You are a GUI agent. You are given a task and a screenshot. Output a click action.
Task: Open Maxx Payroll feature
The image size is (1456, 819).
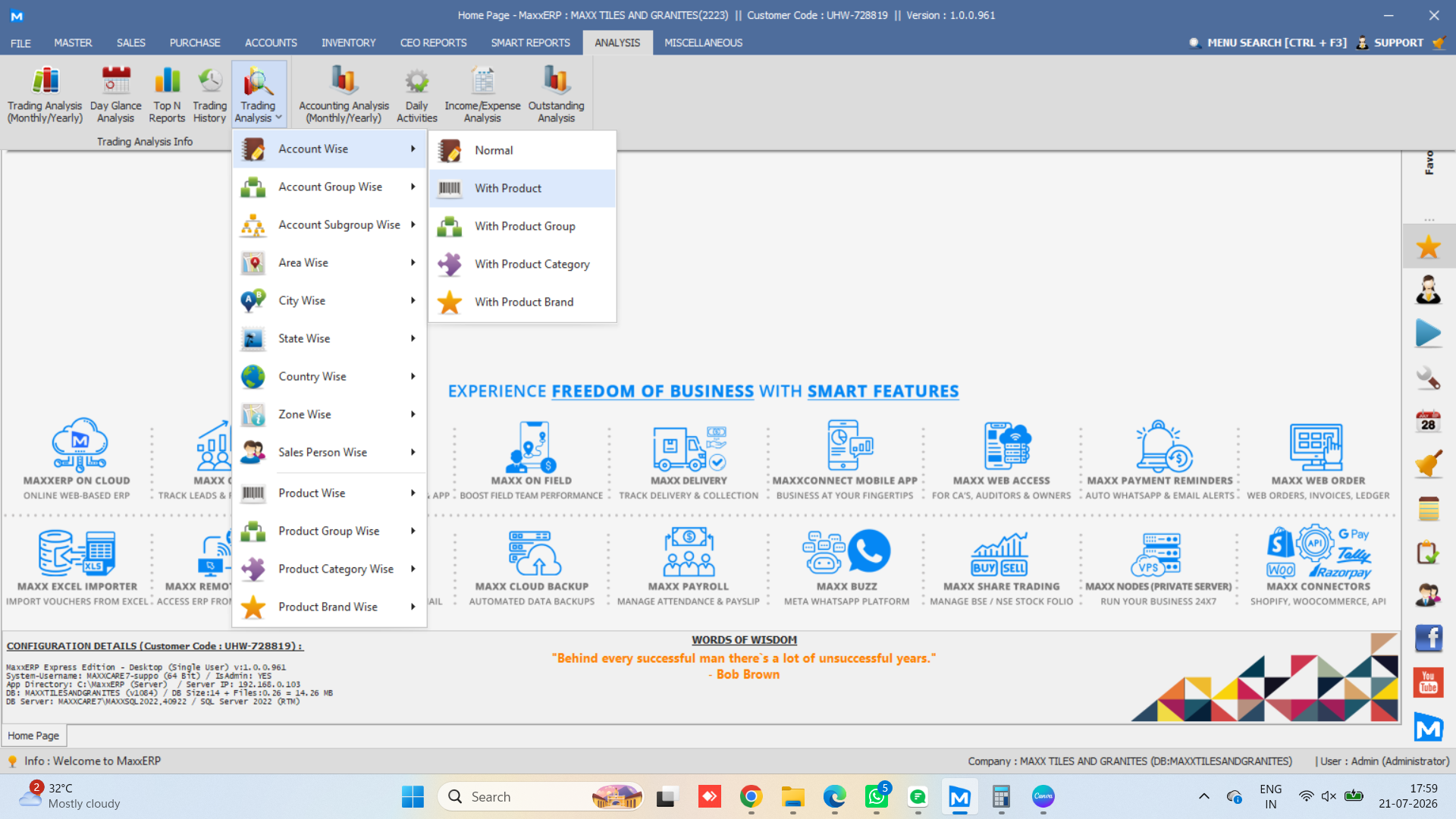point(689,566)
